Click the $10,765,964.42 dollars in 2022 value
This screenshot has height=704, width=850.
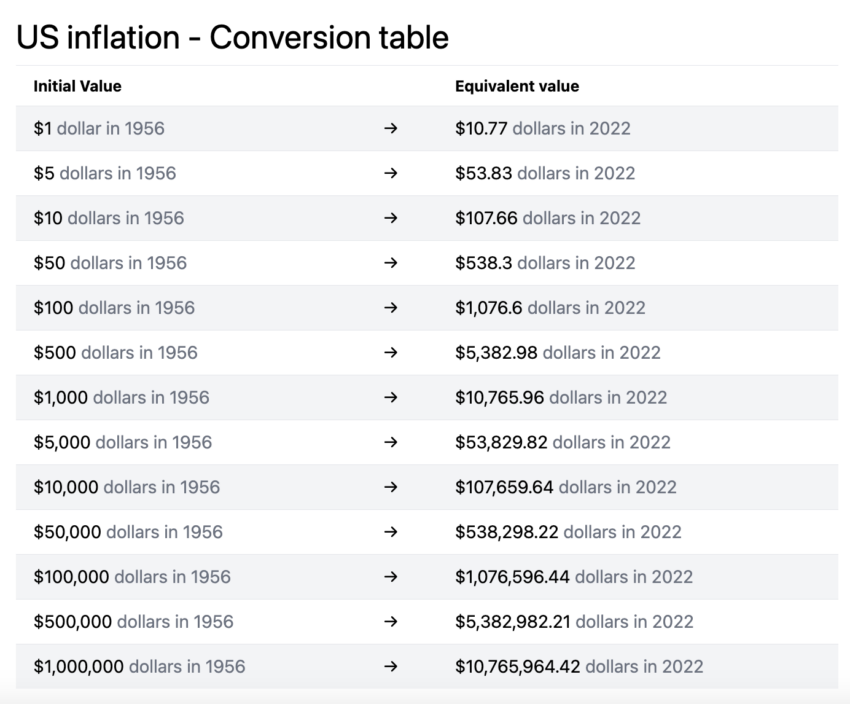point(579,666)
